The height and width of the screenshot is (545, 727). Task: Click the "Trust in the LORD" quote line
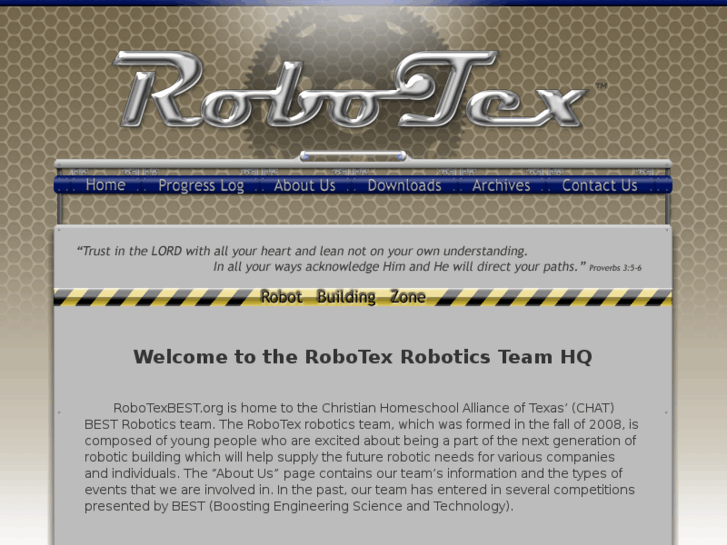point(302,251)
